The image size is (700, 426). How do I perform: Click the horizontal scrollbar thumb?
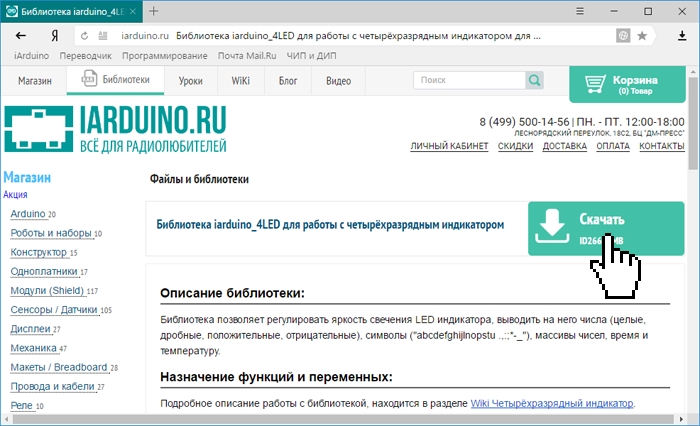(343, 419)
